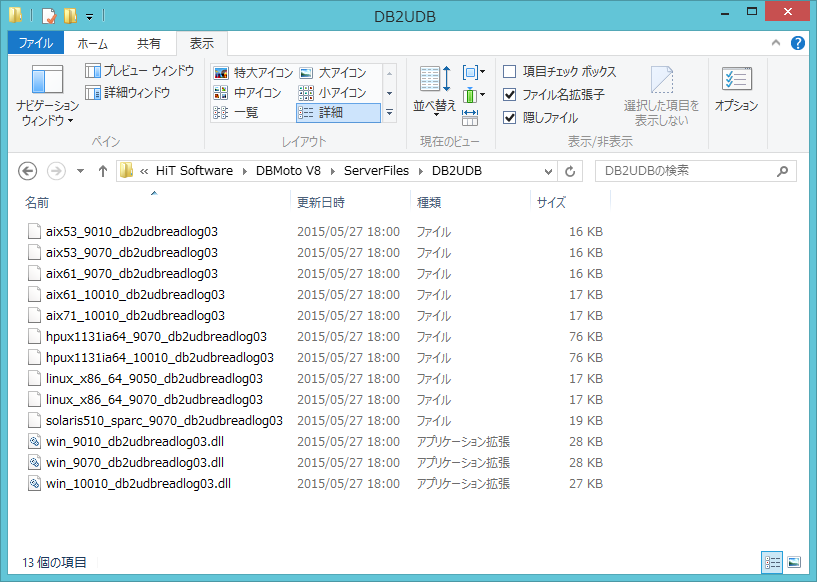The width and height of the screenshot is (817, 582).
Task: Toggle the 詳細ウィンドウ pane
Action: (128, 93)
